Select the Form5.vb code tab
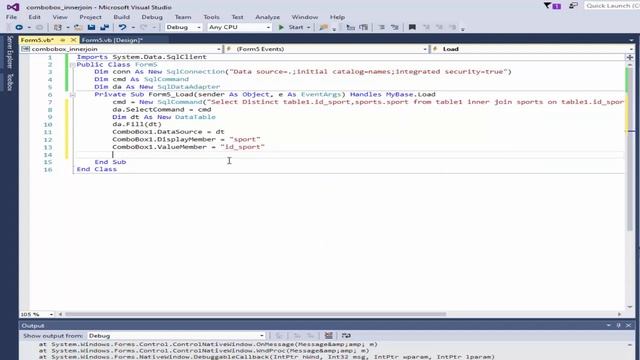The height and width of the screenshot is (360, 640). 37,40
